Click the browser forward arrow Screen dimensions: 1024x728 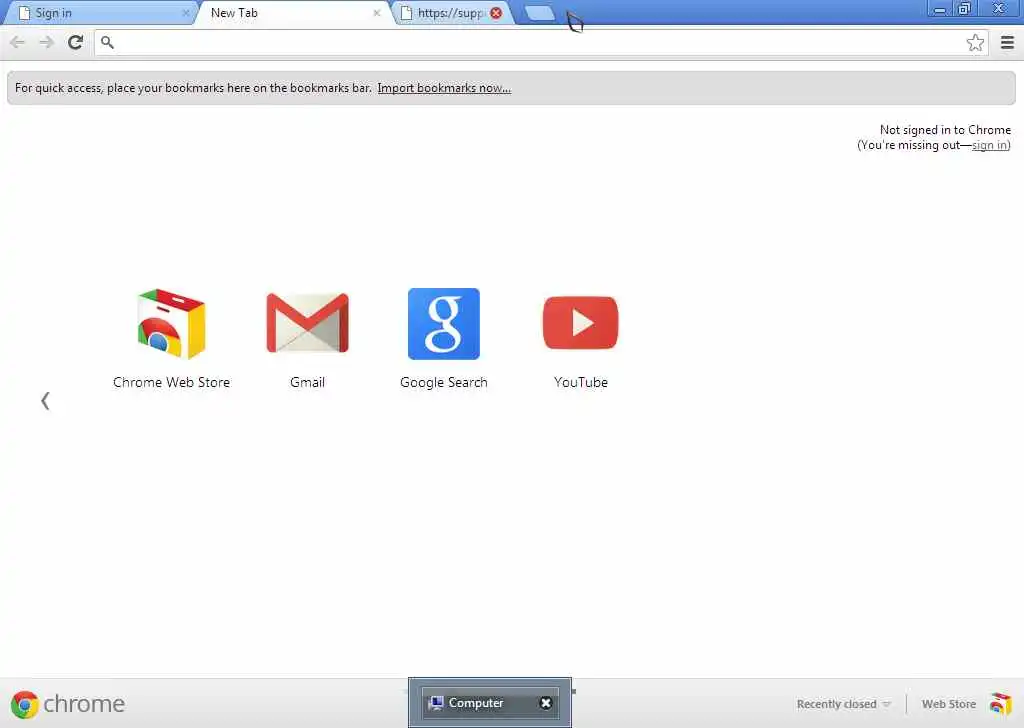pos(46,42)
